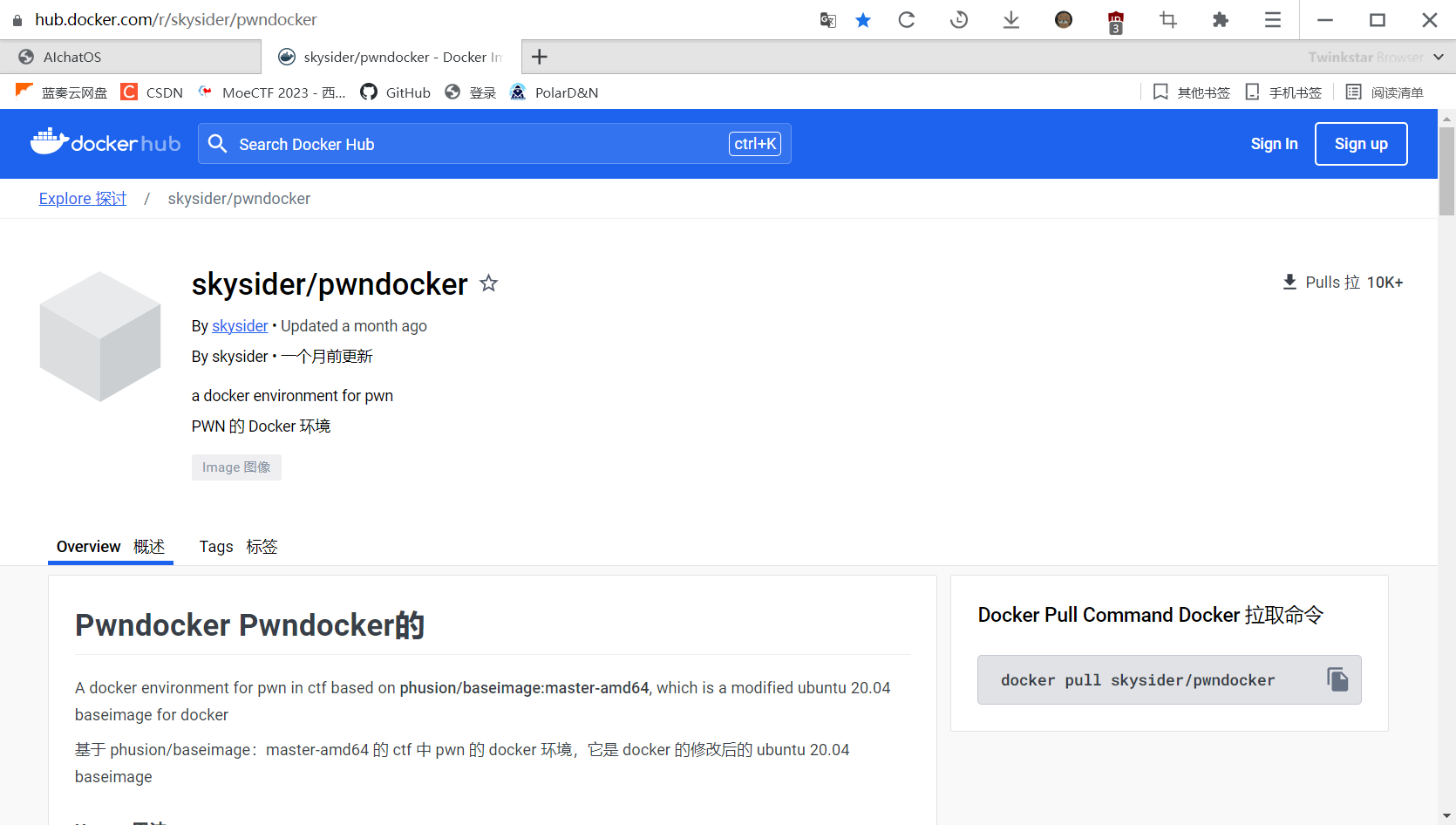The image size is (1456, 825).
Task: Click the crop screenshot icon
Action: click(1168, 20)
